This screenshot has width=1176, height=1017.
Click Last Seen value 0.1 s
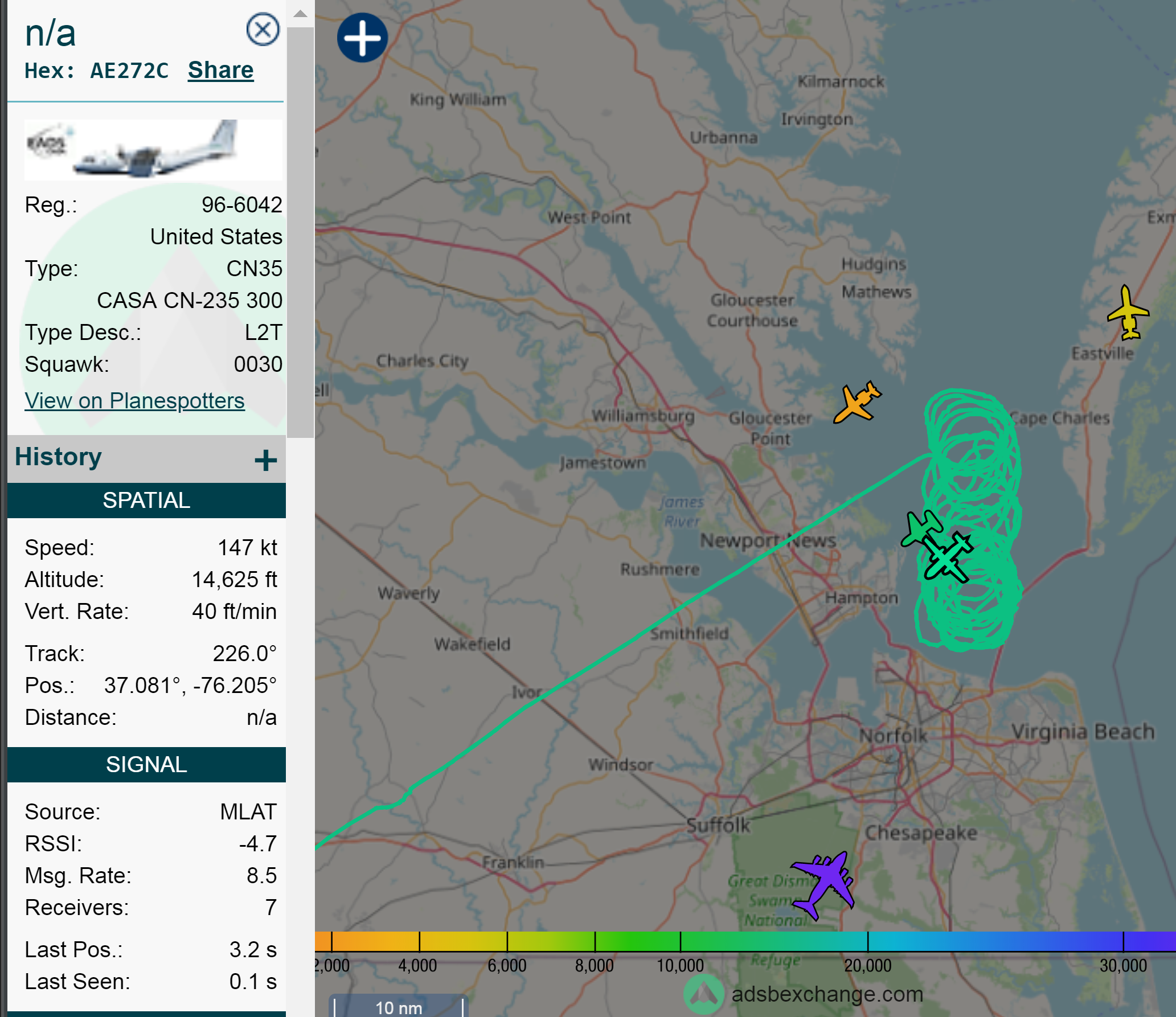(253, 981)
